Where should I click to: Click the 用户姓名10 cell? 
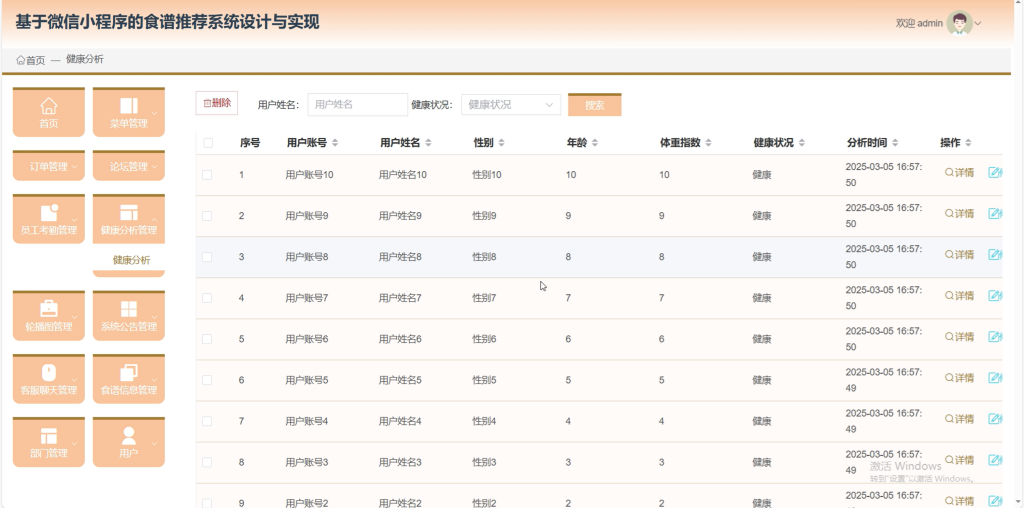[403, 175]
